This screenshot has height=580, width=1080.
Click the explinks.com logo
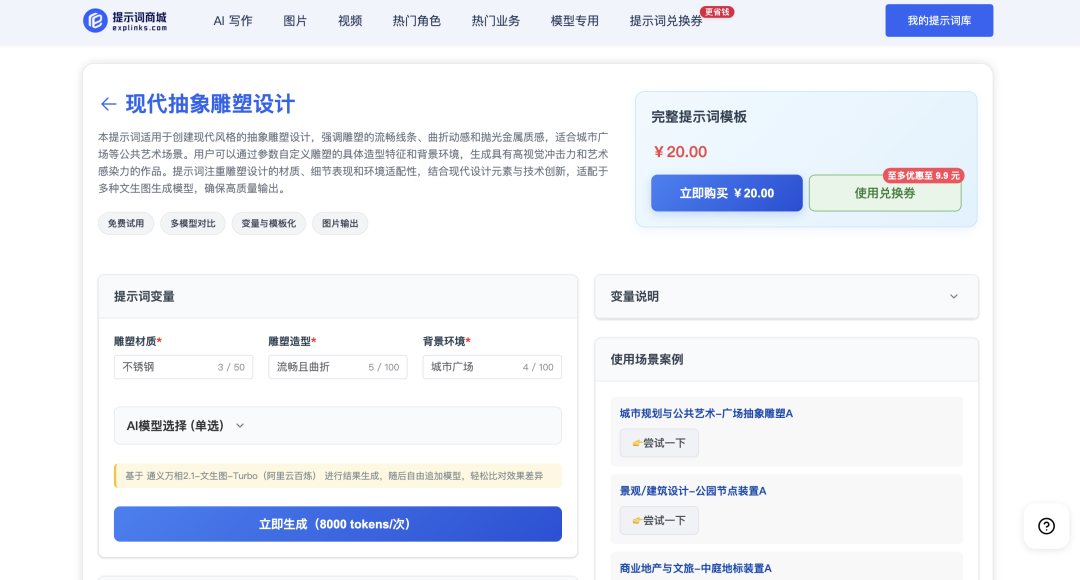(x=125, y=21)
